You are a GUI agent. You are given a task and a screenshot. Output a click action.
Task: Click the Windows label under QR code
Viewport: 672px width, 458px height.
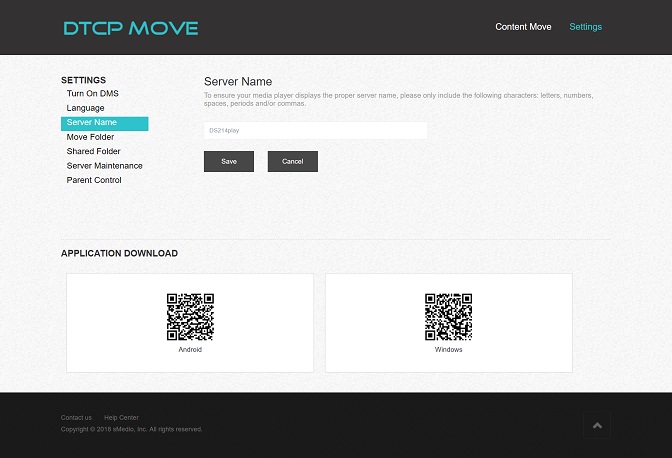pyautogui.click(x=448, y=350)
